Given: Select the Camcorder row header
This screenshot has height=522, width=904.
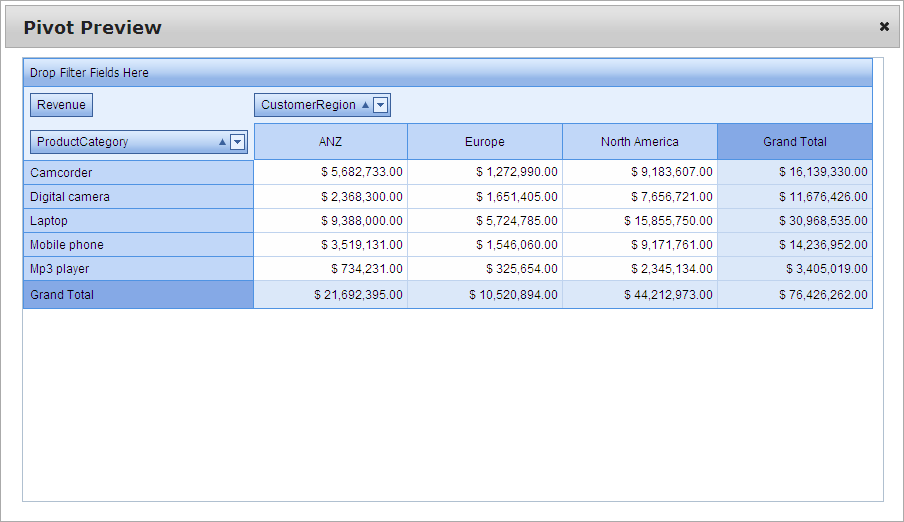Looking at the screenshot, I should tap(138, 173).
